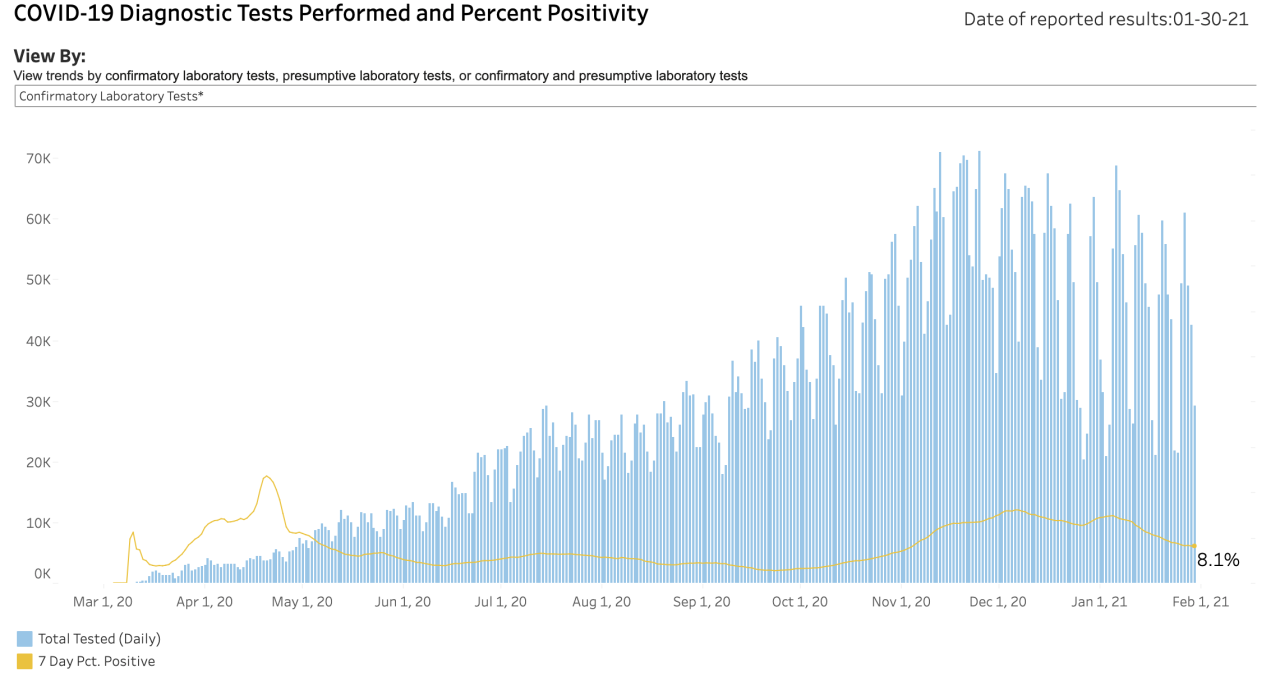Select the "Total Tested (Daily)" legend label
1280x681 pixels.
click(x=99, y=639)
